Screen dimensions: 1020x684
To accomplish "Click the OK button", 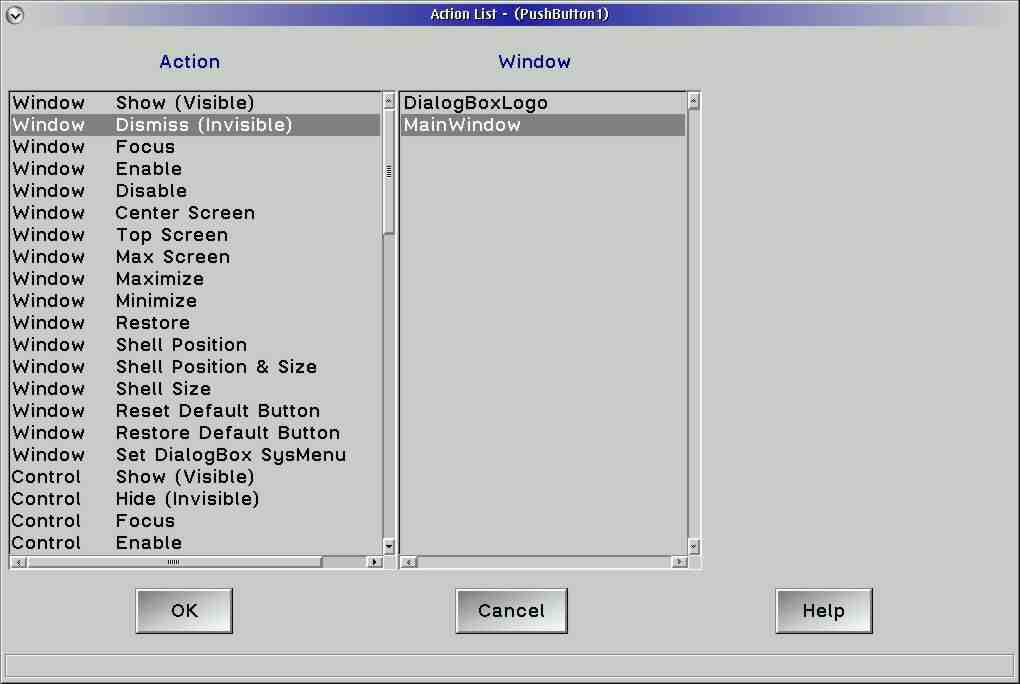I will pyautogui.click(x=184, y=610).
